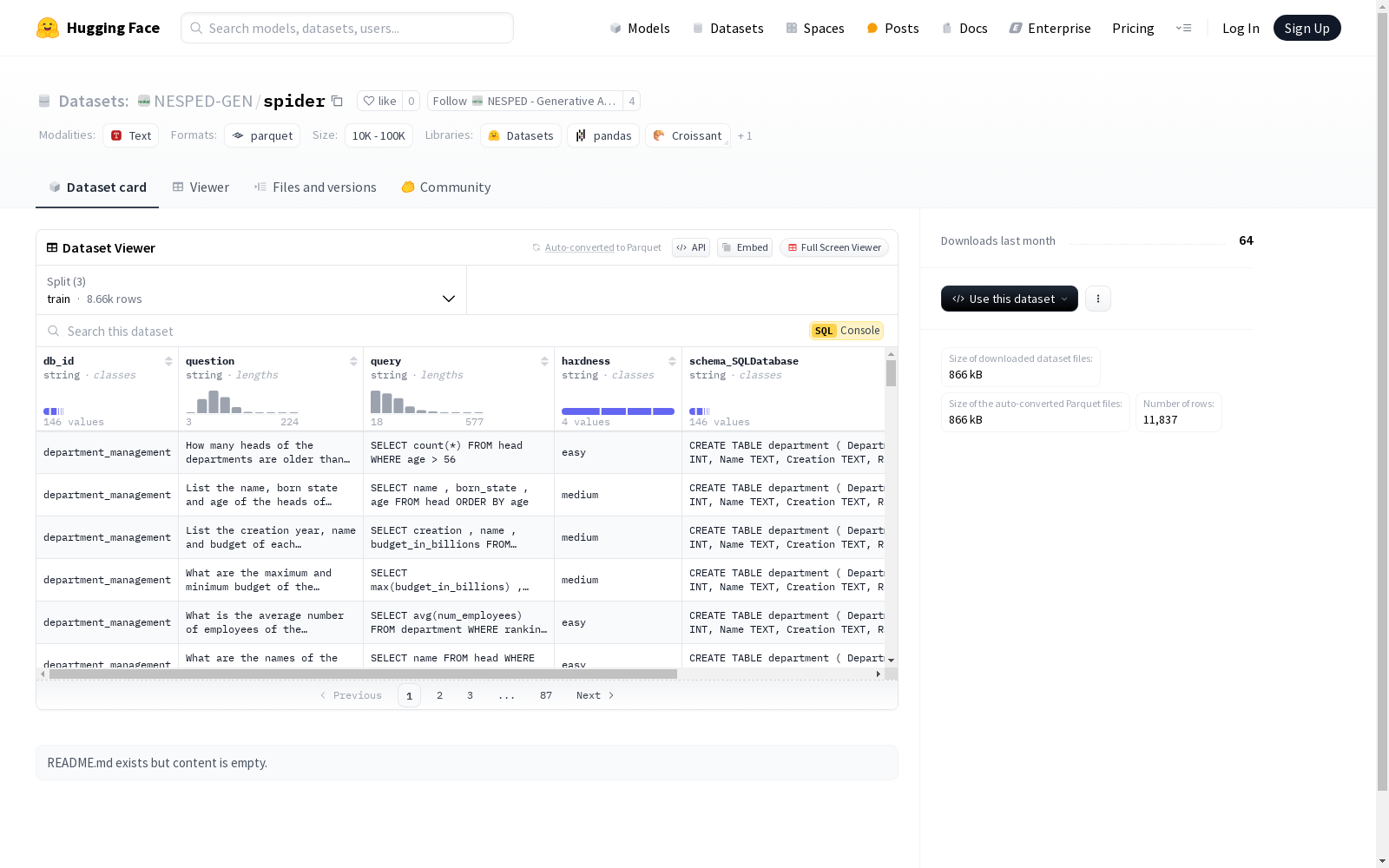This screenshot has width=1389, height=868.
Task: Open Files and versions tab
Action: coord(315,187)
